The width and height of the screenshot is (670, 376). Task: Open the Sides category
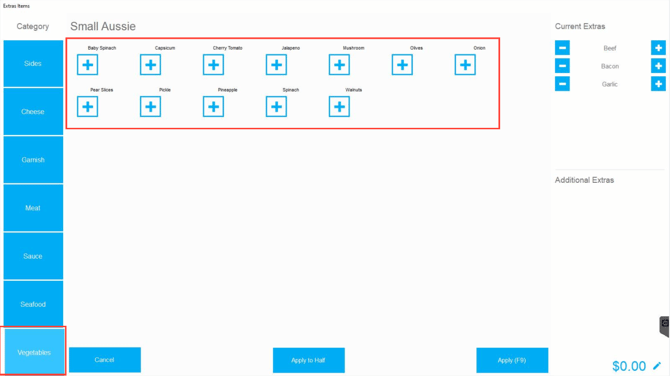(x=33, y=64)
